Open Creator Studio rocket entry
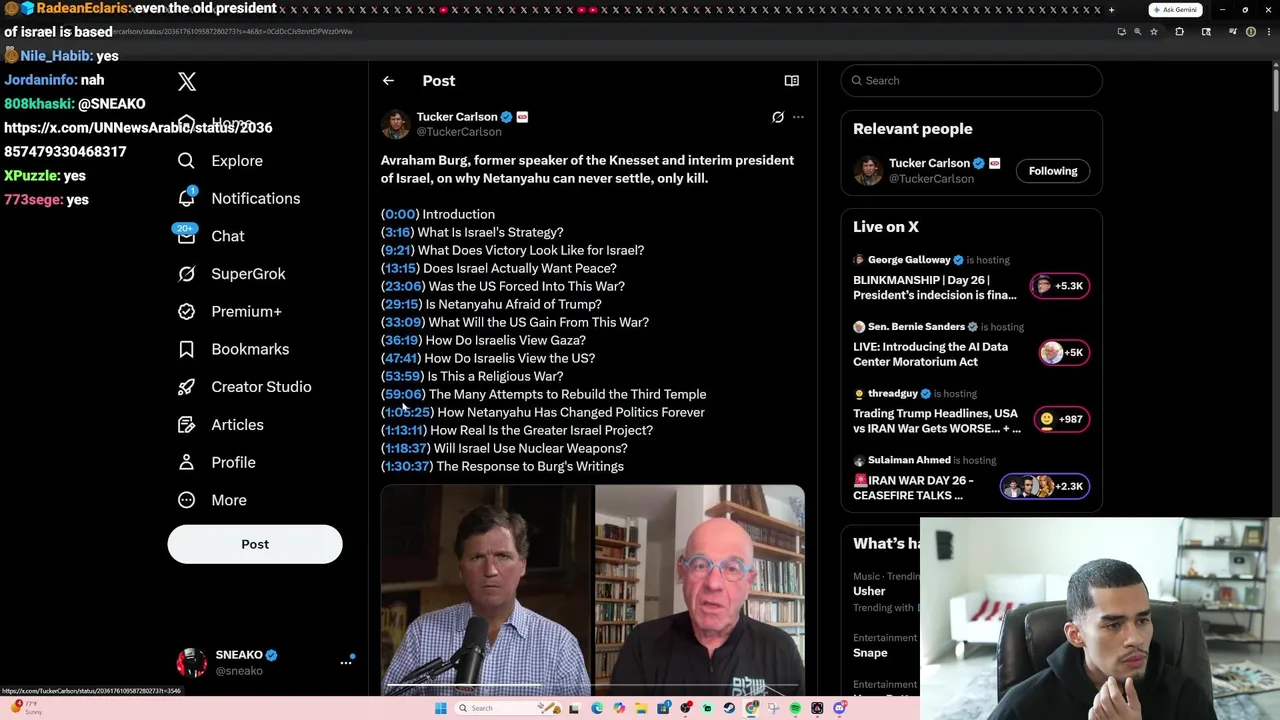Screen dimensions: 1280x720 [244, 387]
